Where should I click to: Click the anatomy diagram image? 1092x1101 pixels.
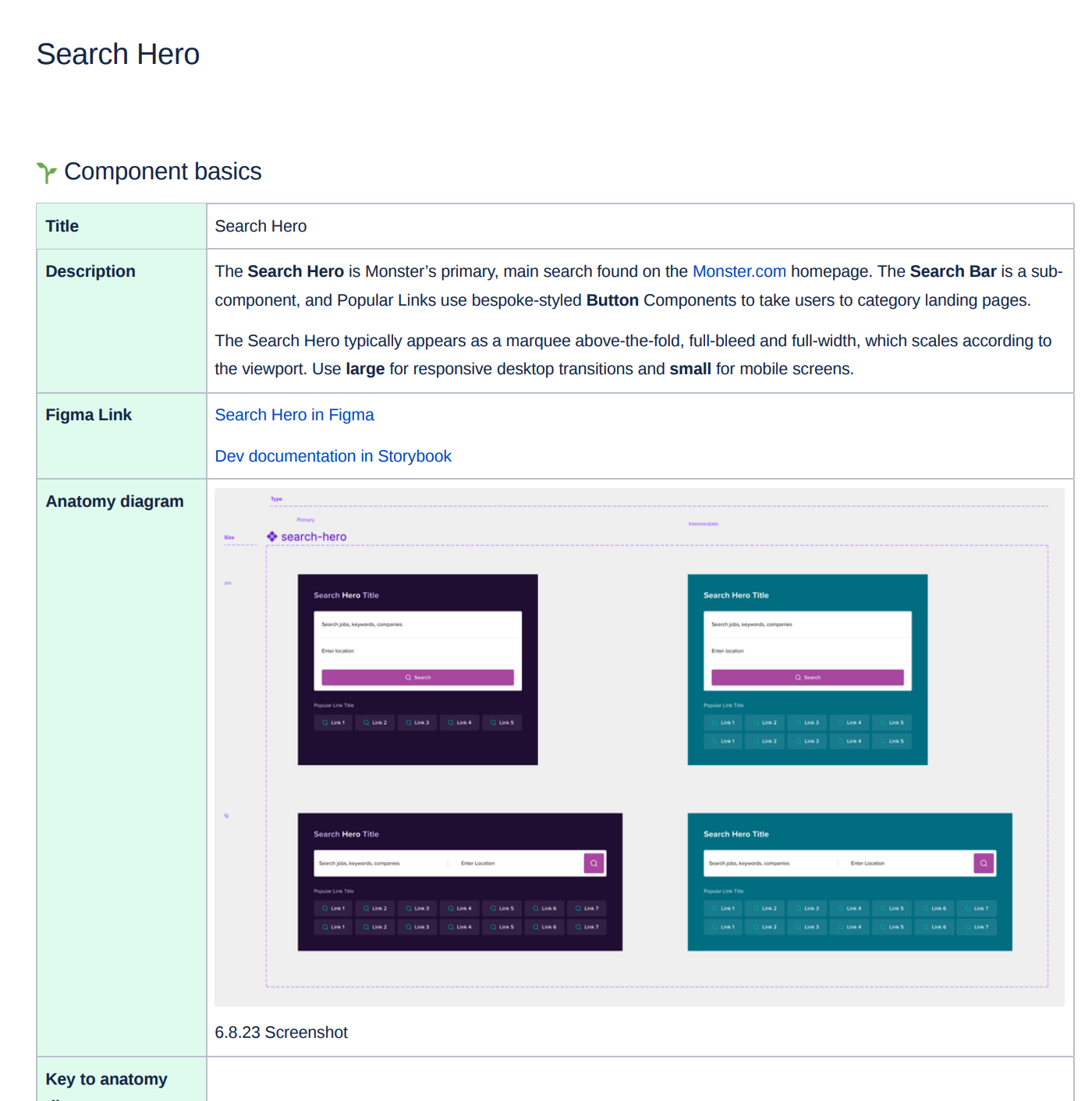[x=640, y=747]
